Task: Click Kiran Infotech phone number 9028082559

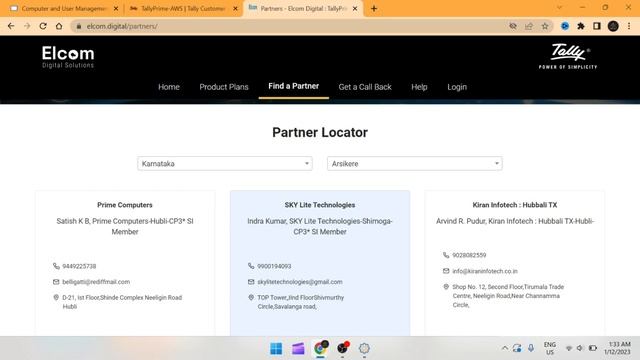Action: [469, 255]
